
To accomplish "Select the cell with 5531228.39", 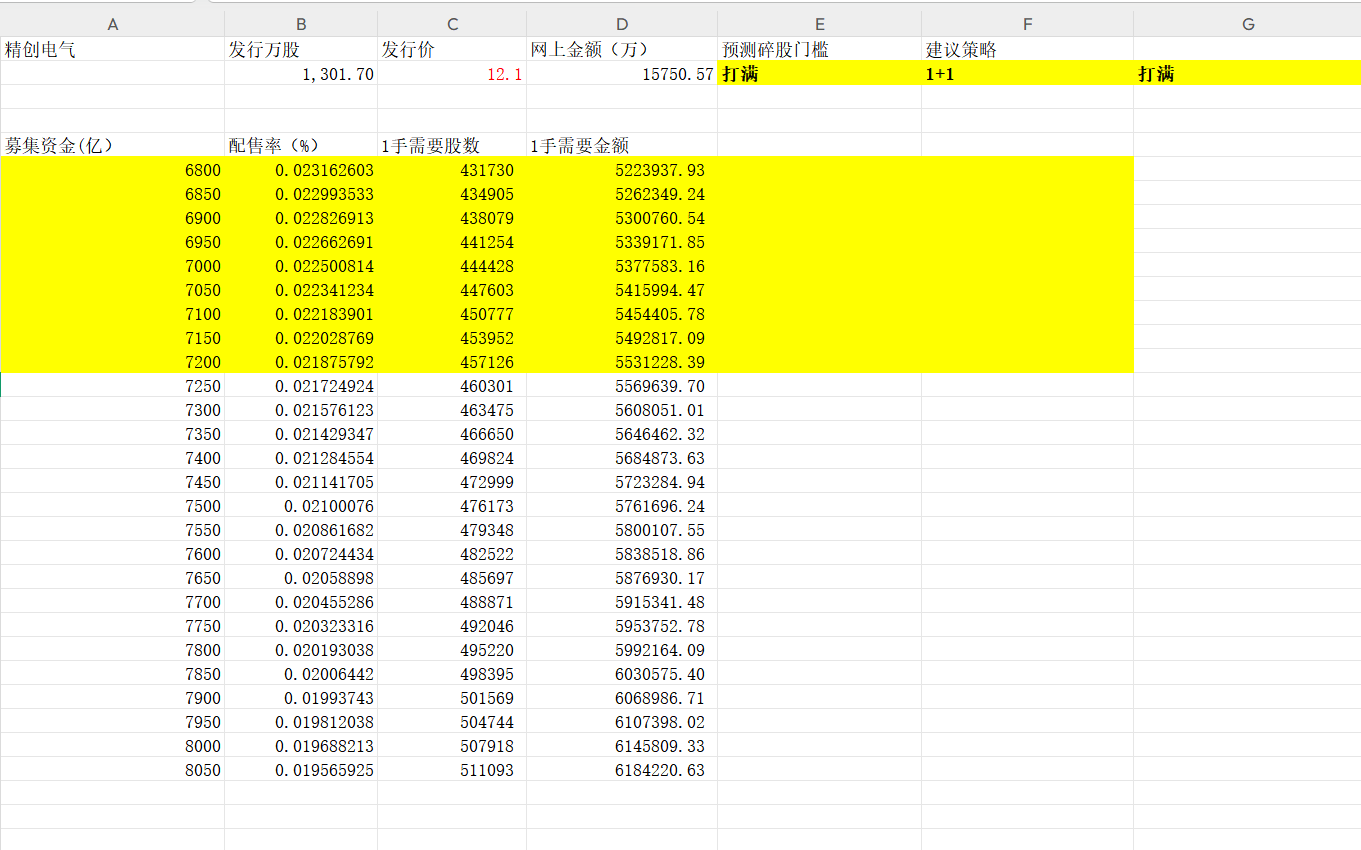I will [622, 362].
